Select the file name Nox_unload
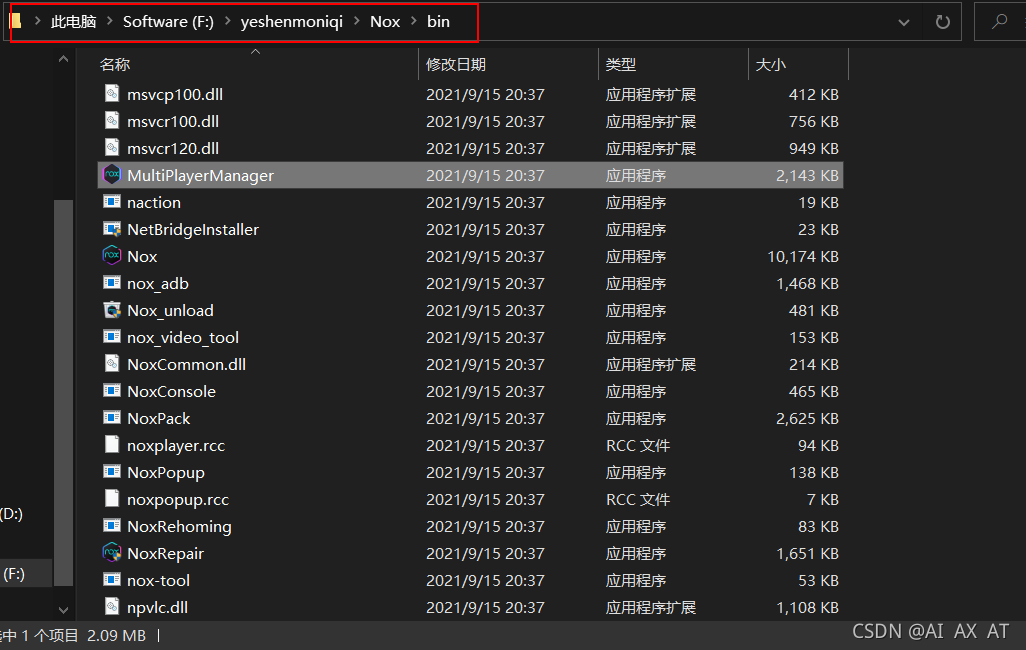1026x650 pixels. [x=170, y=310]
